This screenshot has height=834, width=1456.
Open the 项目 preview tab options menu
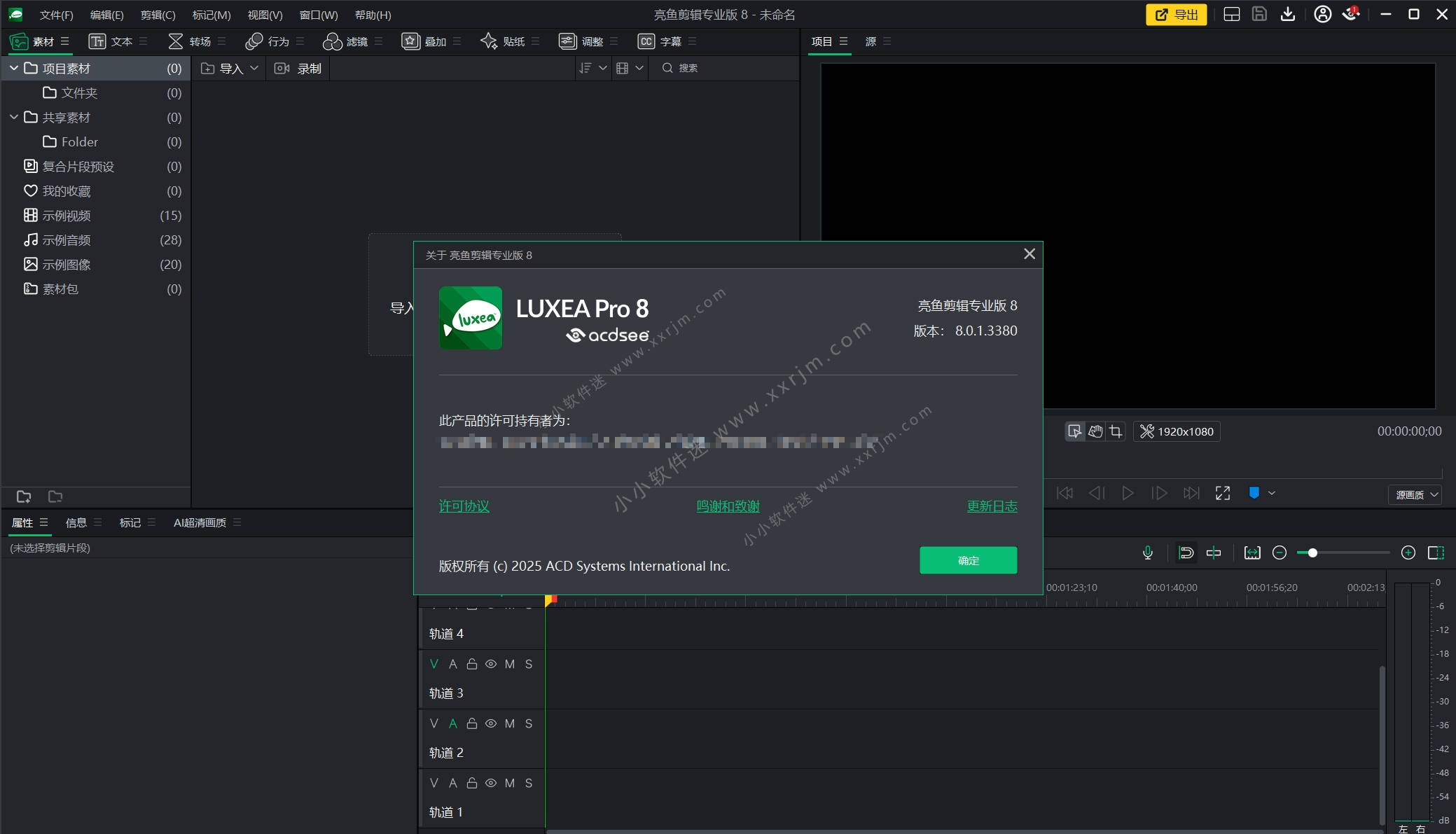click(x=843, y=41)
